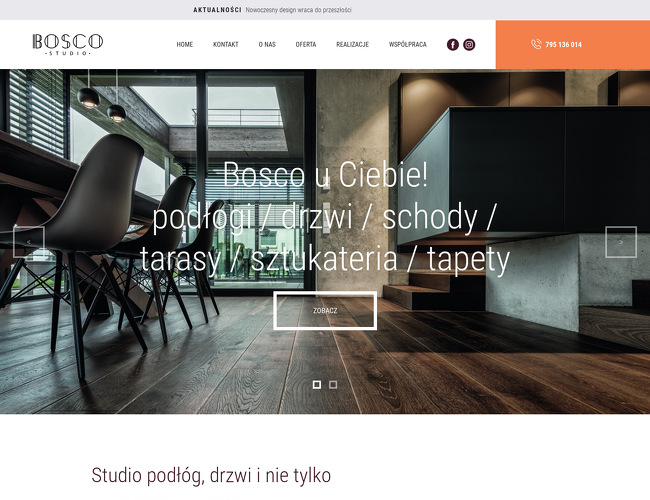The image size is (650, 500).
Task: Click the Bosco Studio logo
Action: [x=68, y=44]
